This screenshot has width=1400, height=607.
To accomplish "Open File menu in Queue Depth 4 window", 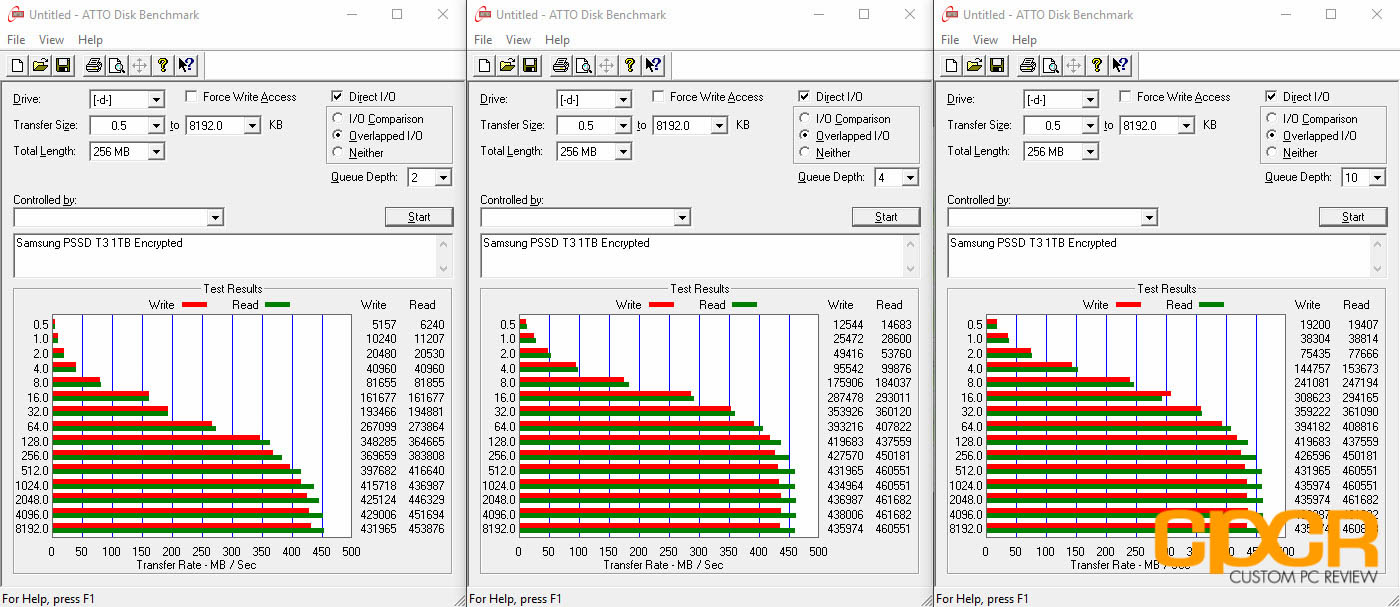I will (483, 40).
